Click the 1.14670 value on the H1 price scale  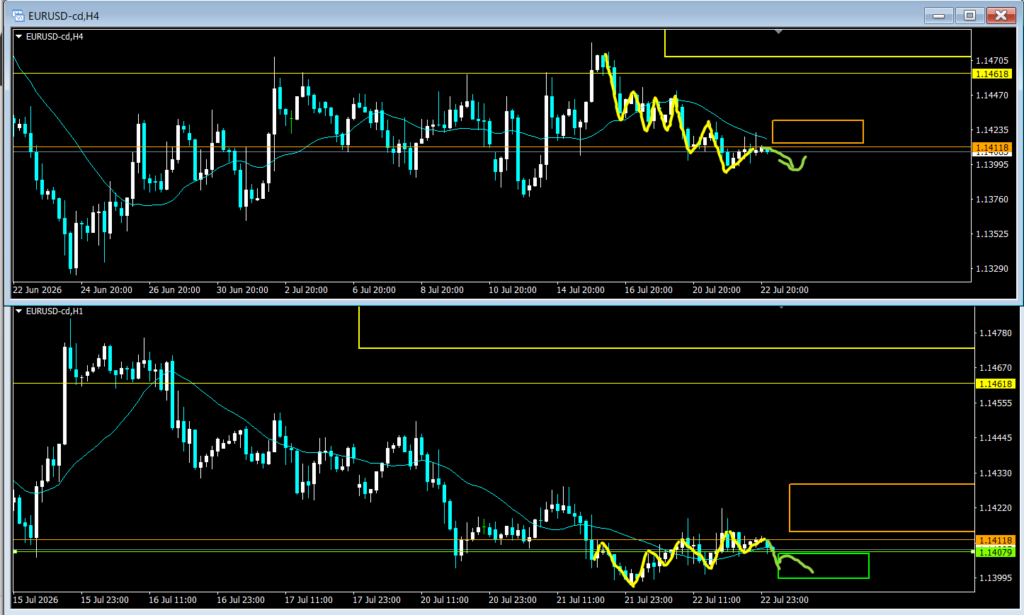tap(995, 368)
